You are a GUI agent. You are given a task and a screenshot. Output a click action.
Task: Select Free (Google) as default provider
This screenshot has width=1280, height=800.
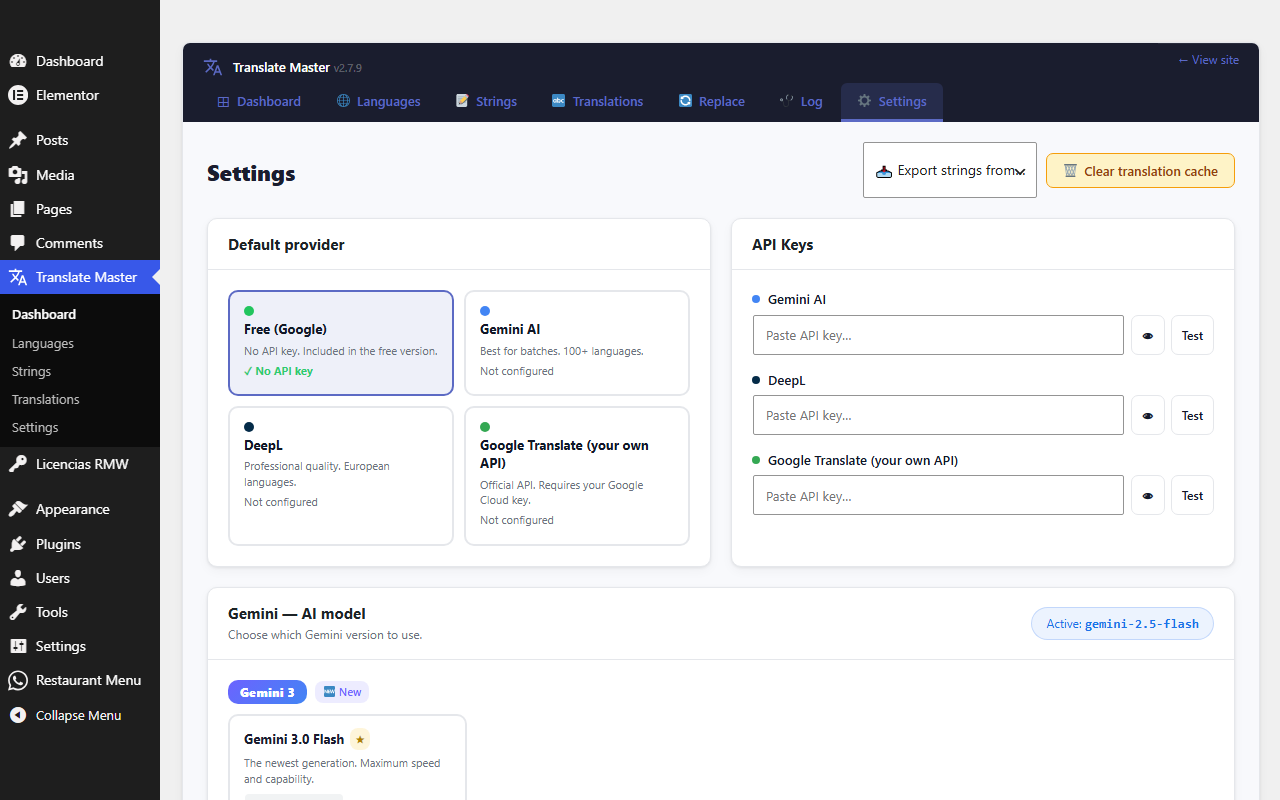[x=341, y=343]
